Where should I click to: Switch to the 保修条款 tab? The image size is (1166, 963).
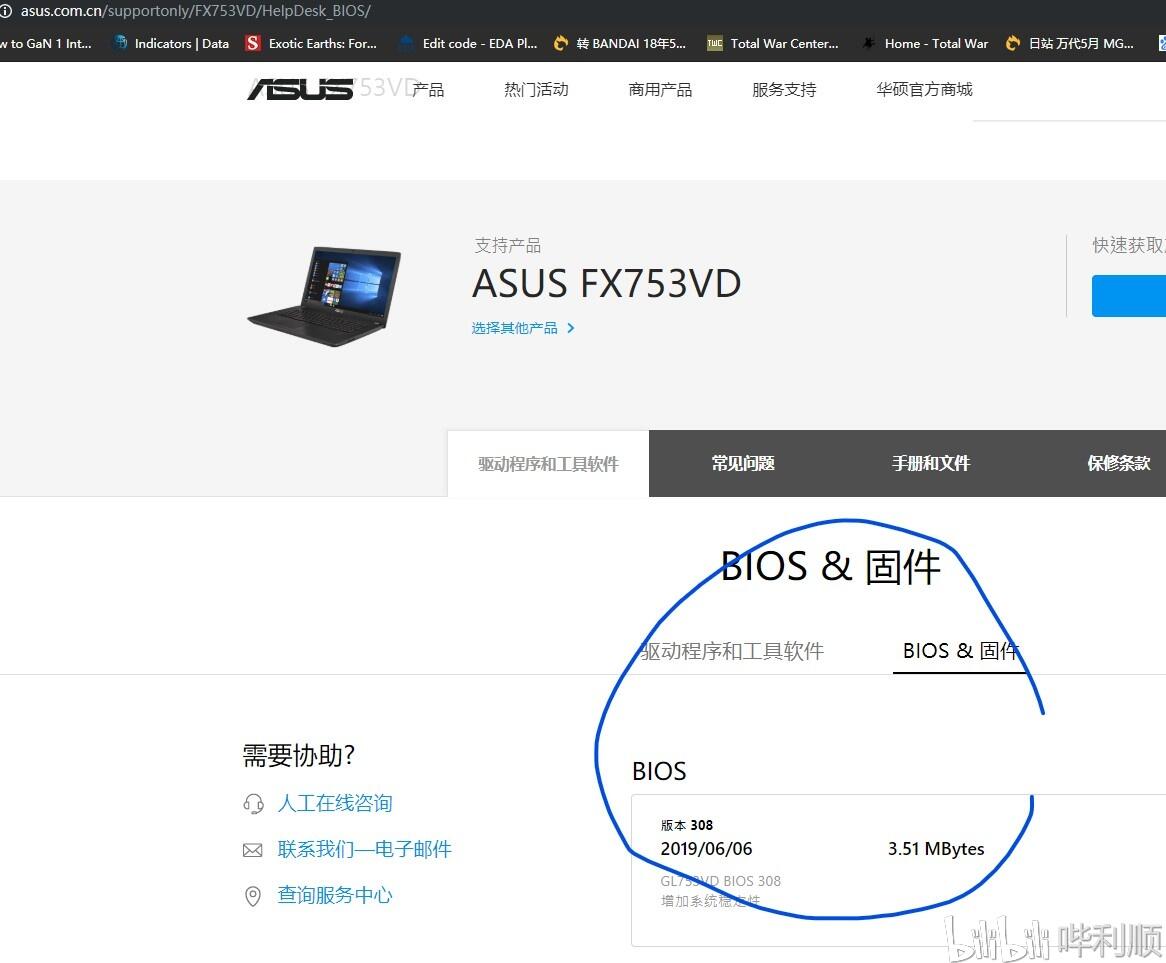pyautogui.click(x=1118, y=463)
